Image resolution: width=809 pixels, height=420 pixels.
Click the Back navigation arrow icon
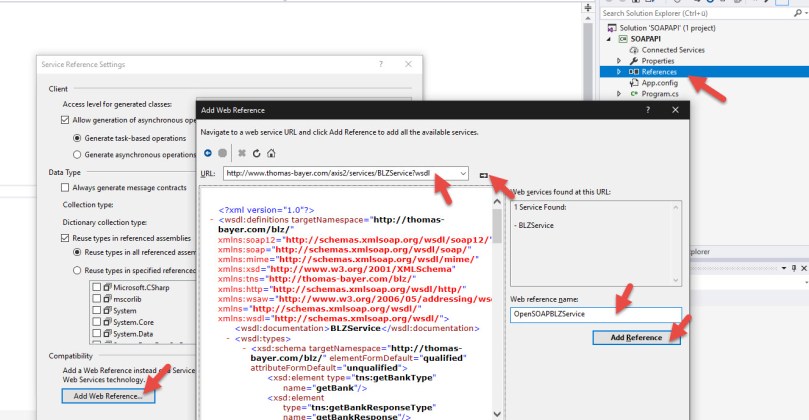[x=207, y=153]
